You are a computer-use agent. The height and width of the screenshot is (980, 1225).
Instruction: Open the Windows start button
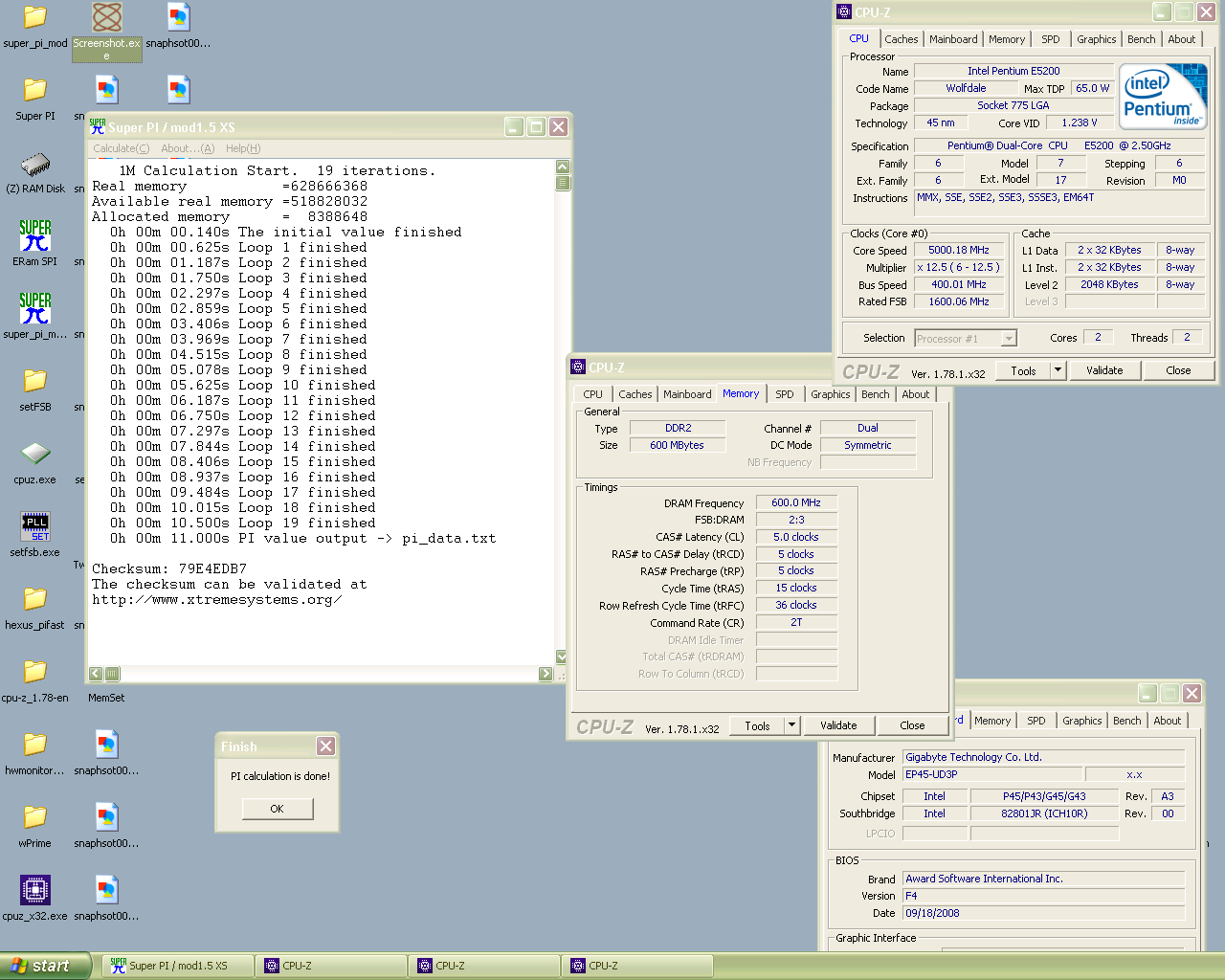coord(46,966)
